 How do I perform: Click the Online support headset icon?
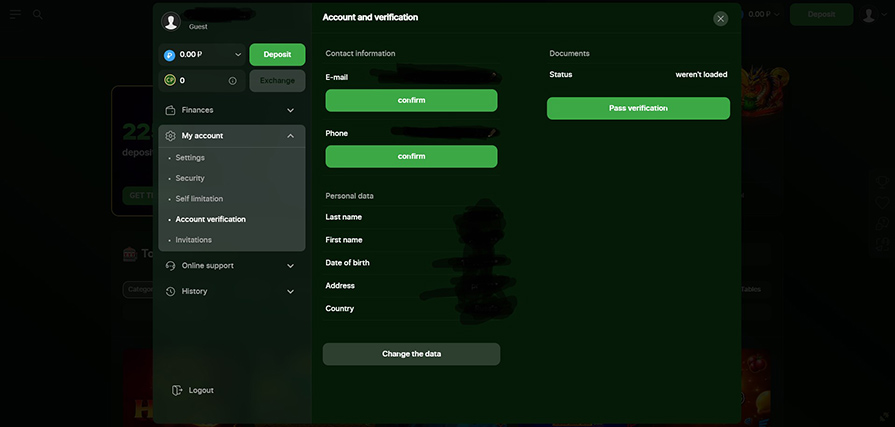(x=171, y=266)
